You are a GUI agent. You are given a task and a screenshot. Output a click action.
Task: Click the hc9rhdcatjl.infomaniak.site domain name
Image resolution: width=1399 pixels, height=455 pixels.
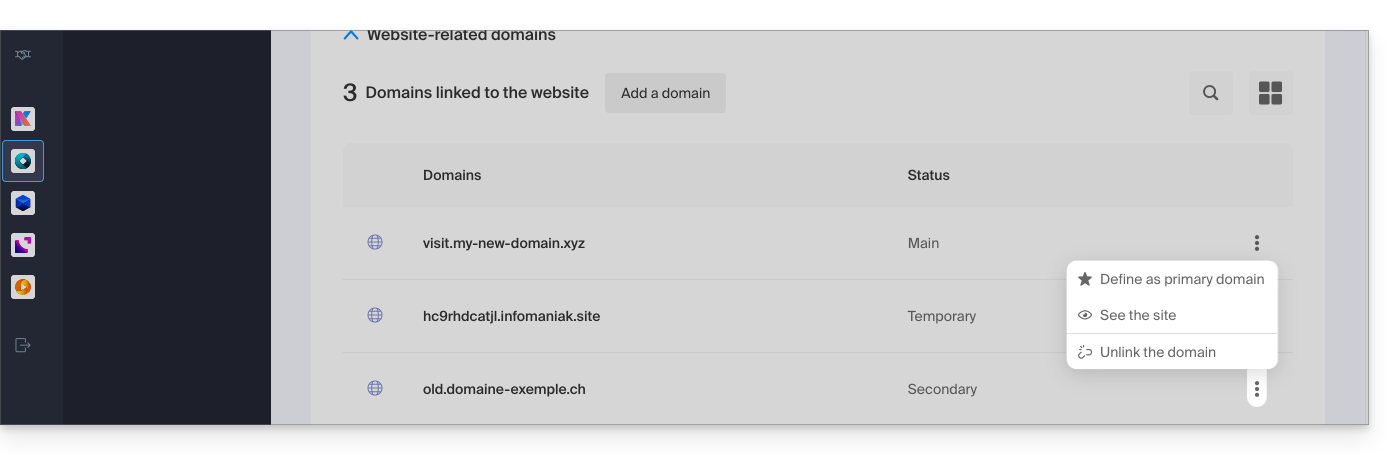click(x=511, y=316)
